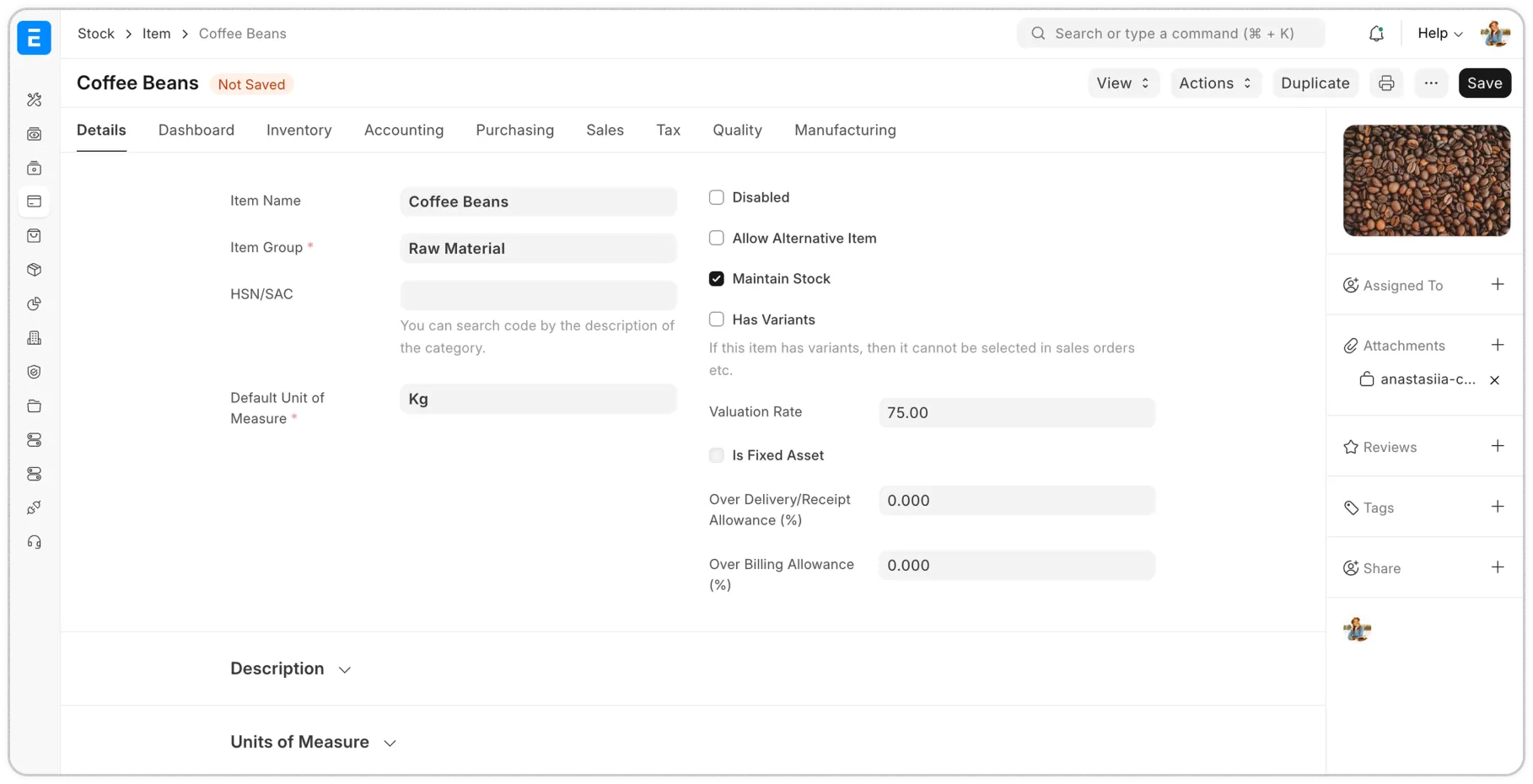Edit Over Delivery/Receipt Allowance field
Screen dimensions: 1533x784
click(1017, 500)
